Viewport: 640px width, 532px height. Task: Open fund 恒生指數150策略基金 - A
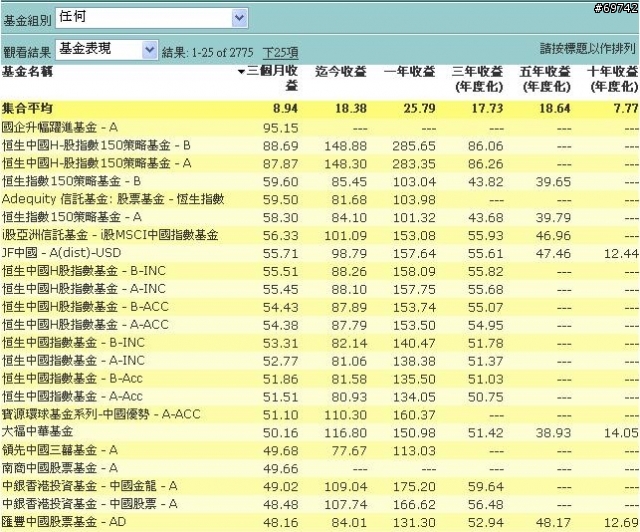[71, 217]
